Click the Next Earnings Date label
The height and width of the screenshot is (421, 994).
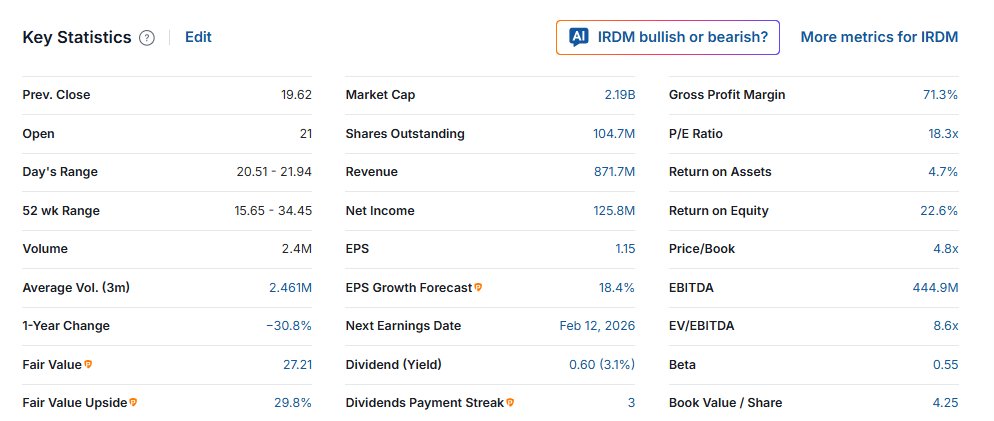pyautogui.click(x=403, y=326)
